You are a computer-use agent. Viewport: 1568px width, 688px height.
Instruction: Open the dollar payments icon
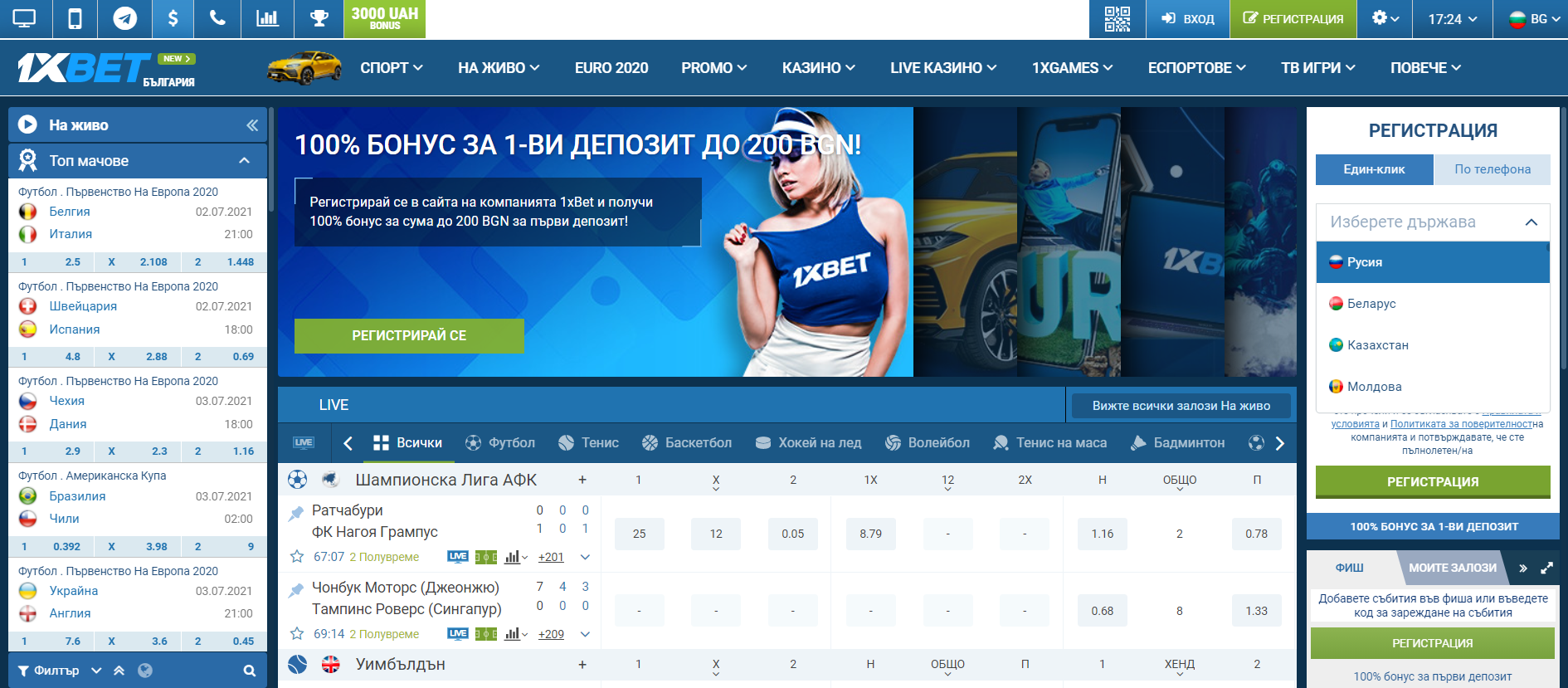(x=173, y=18)
